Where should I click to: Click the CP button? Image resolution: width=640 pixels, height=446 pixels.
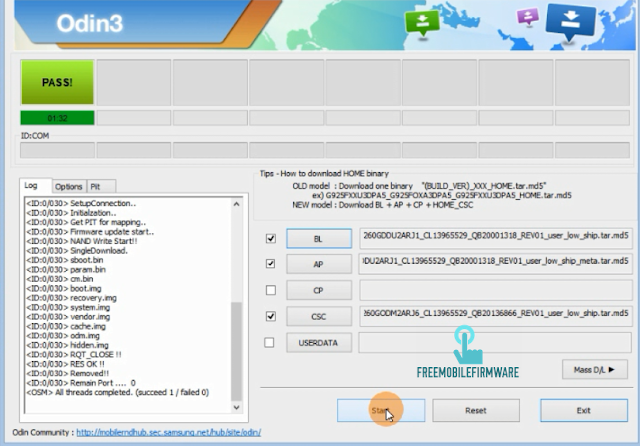tap(319, 290)
